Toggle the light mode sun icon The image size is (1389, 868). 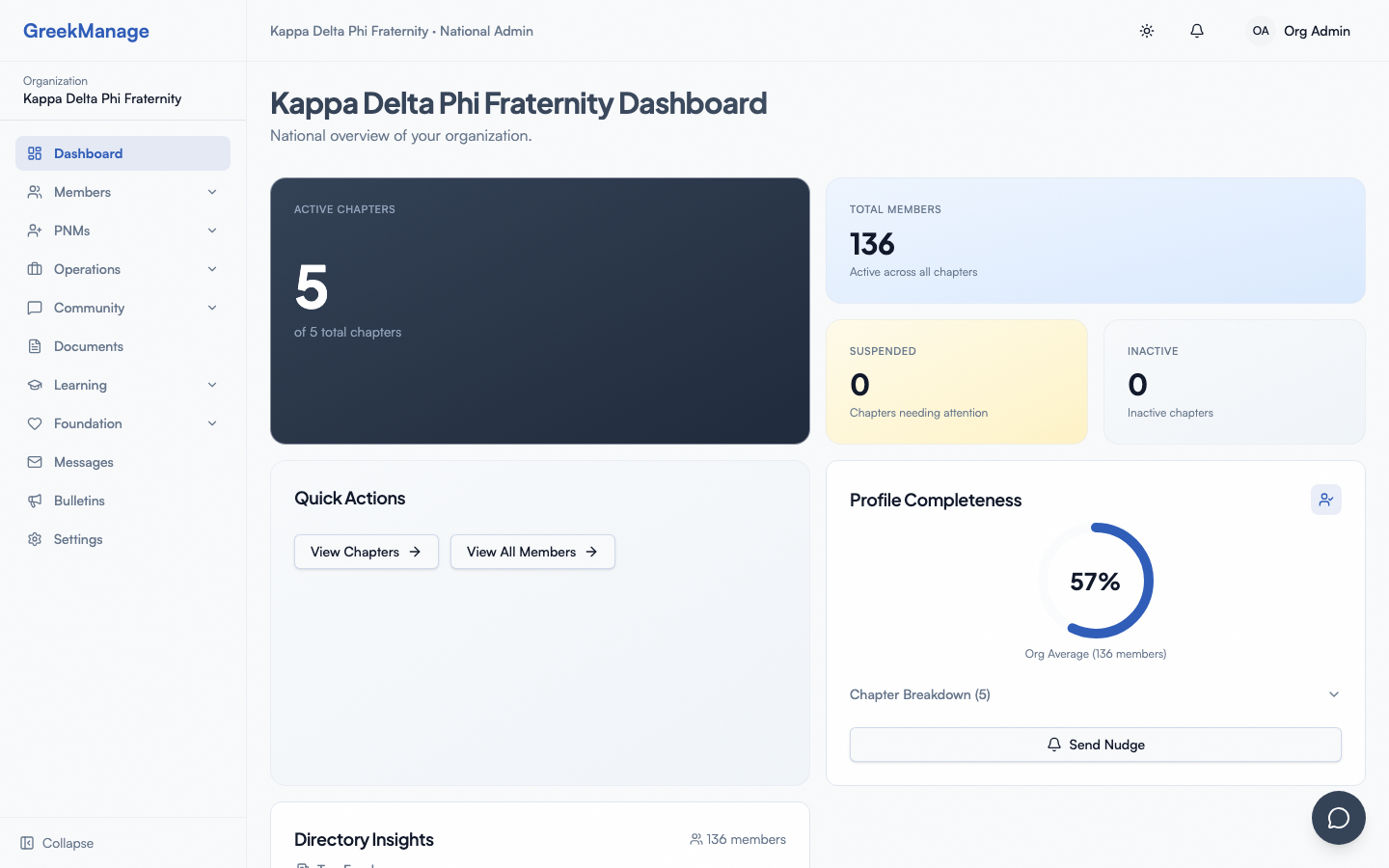(1147, 31)
